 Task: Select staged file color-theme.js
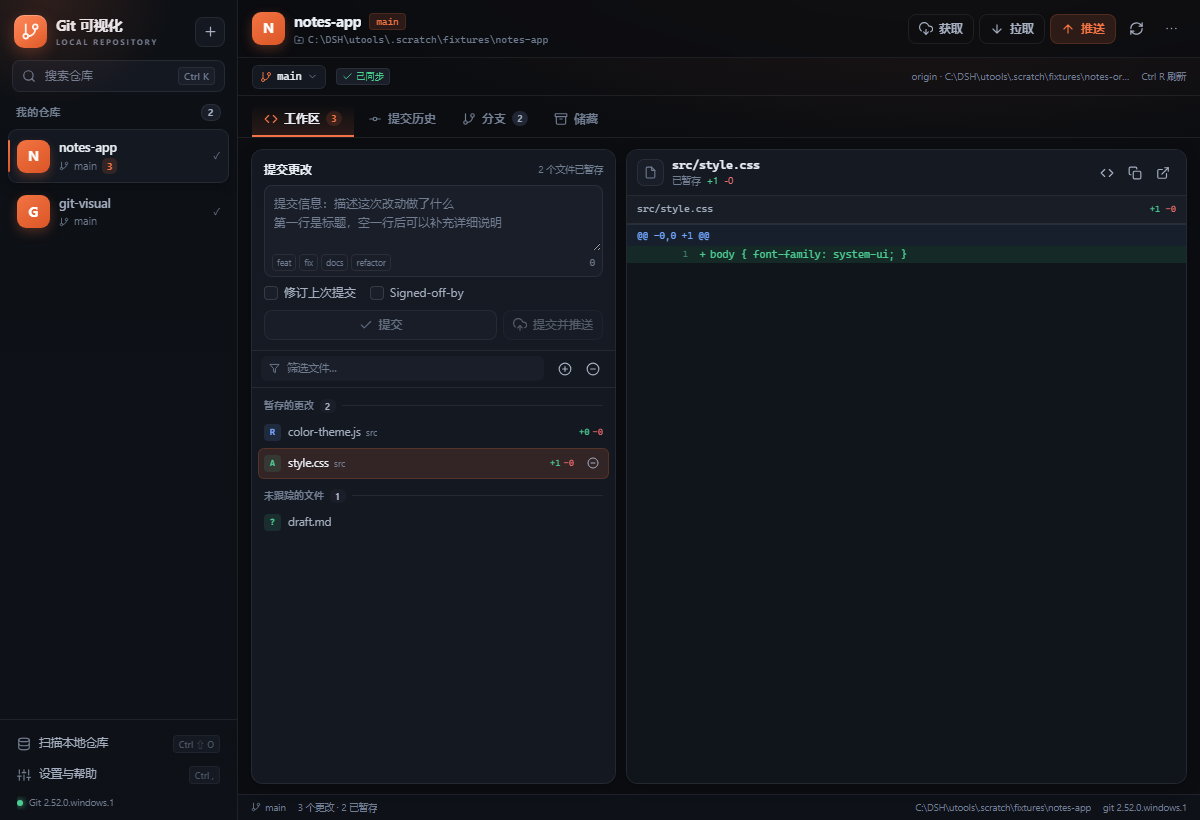point(433,432)
